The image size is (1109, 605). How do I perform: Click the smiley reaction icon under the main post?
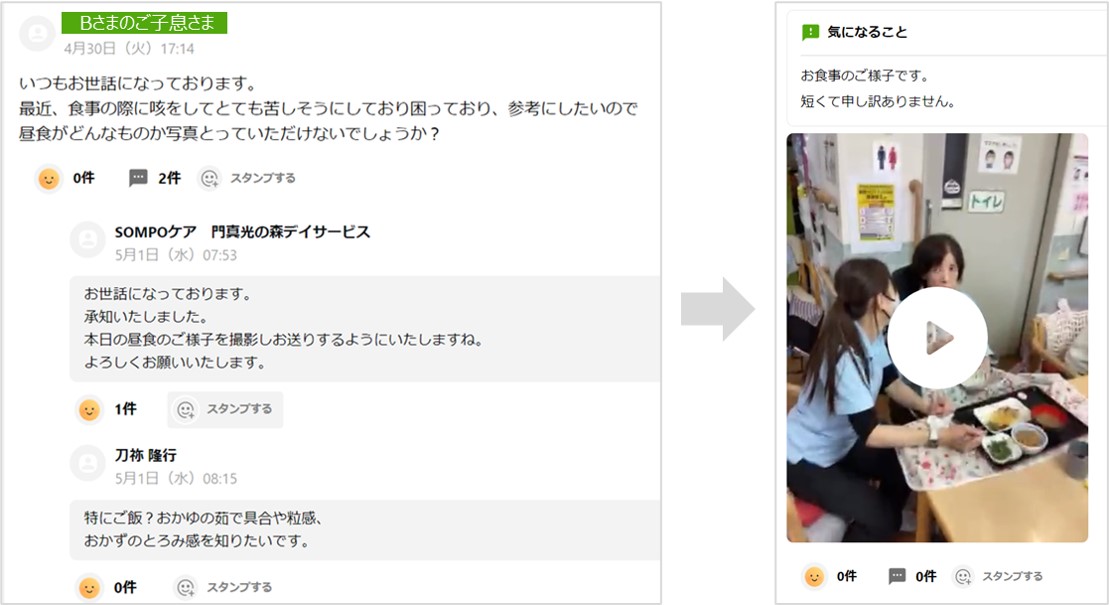tap(49, 178)
